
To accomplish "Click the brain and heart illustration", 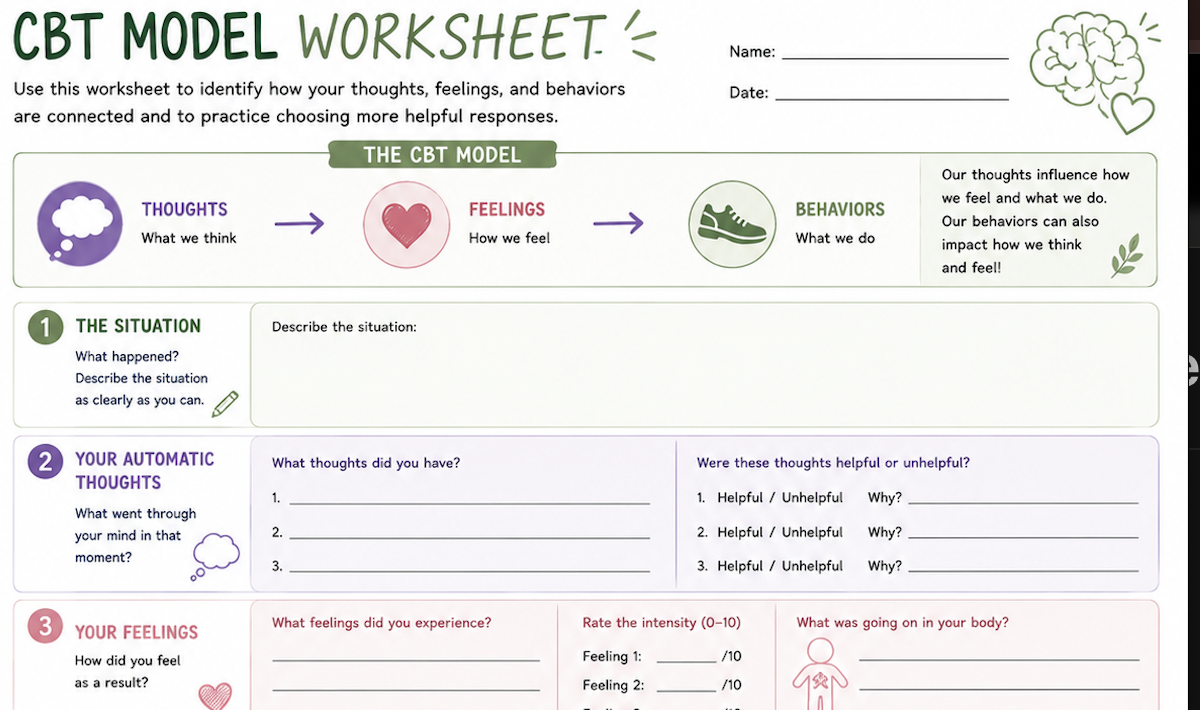I will [1095, 71].
